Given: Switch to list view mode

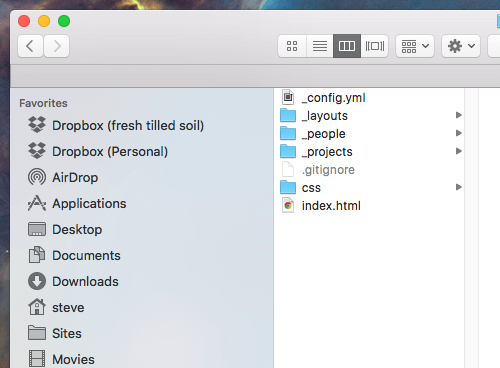Looking at the screenshot, I should click(320, 46).
